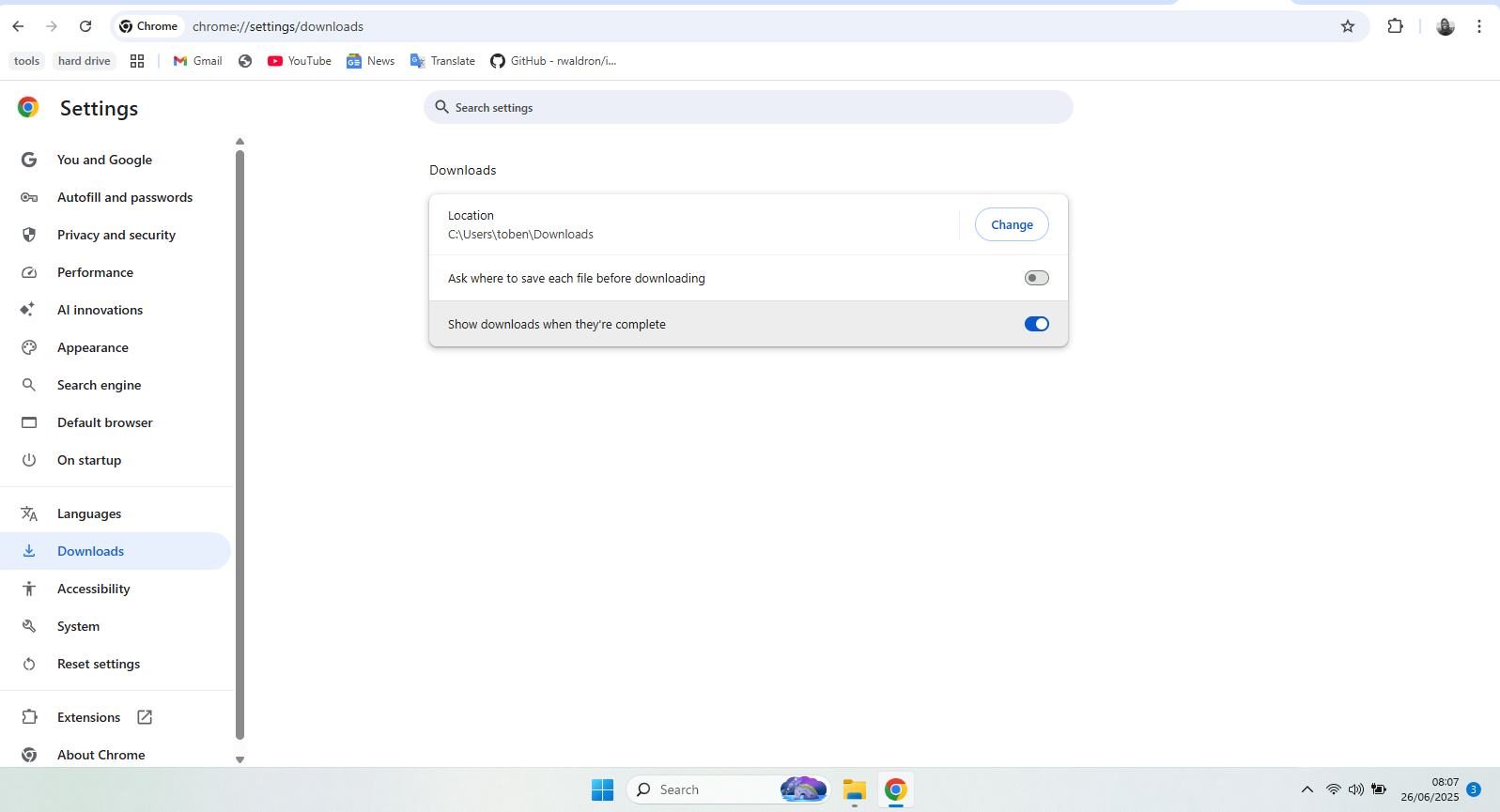Open the tools bookmark folder
This screenshot has width=1500, height=812.
pos(27,61)
